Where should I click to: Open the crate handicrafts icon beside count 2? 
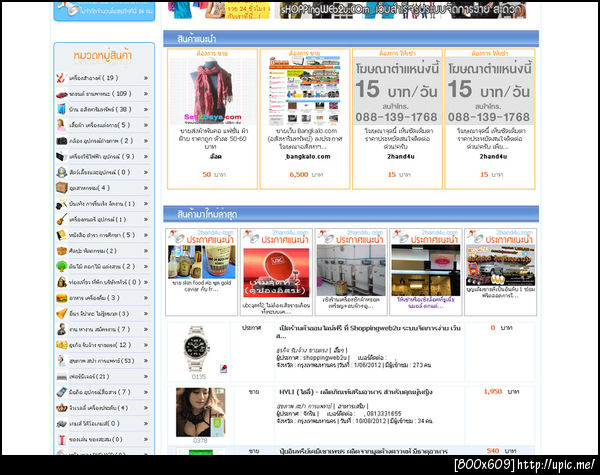(x=62, y=251)
